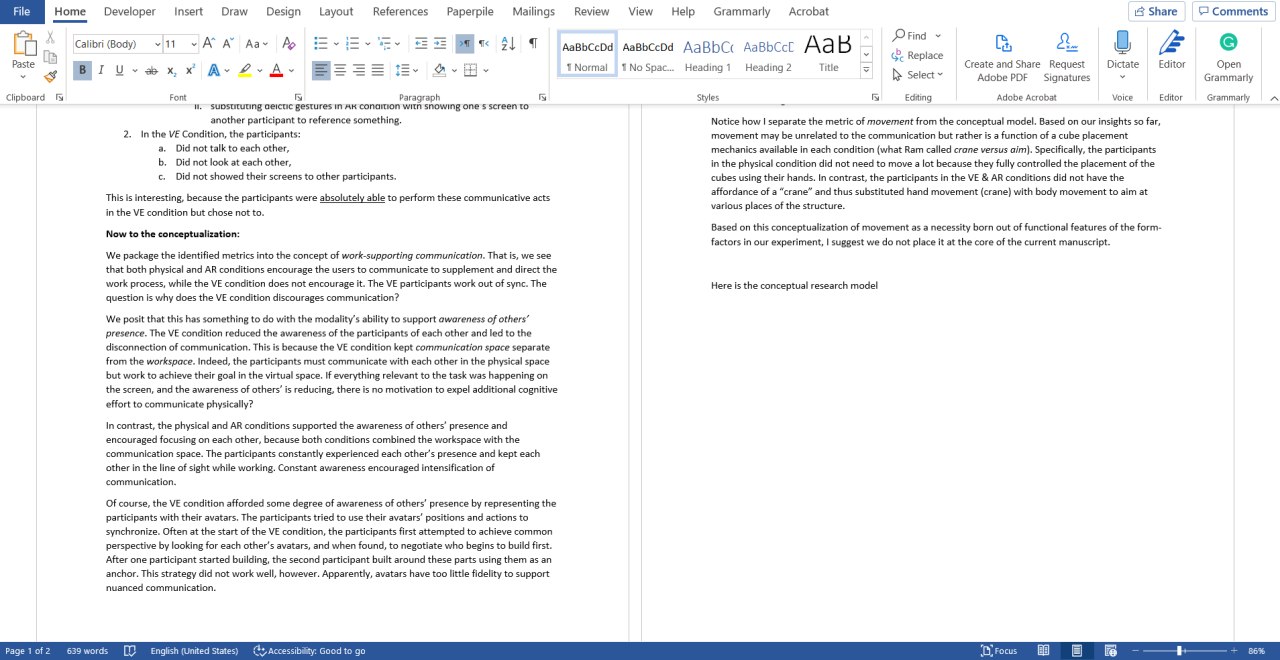This screenshot has width=1280, height=660.
Task: Toggle right-to-left text direction
Action: 484,44
